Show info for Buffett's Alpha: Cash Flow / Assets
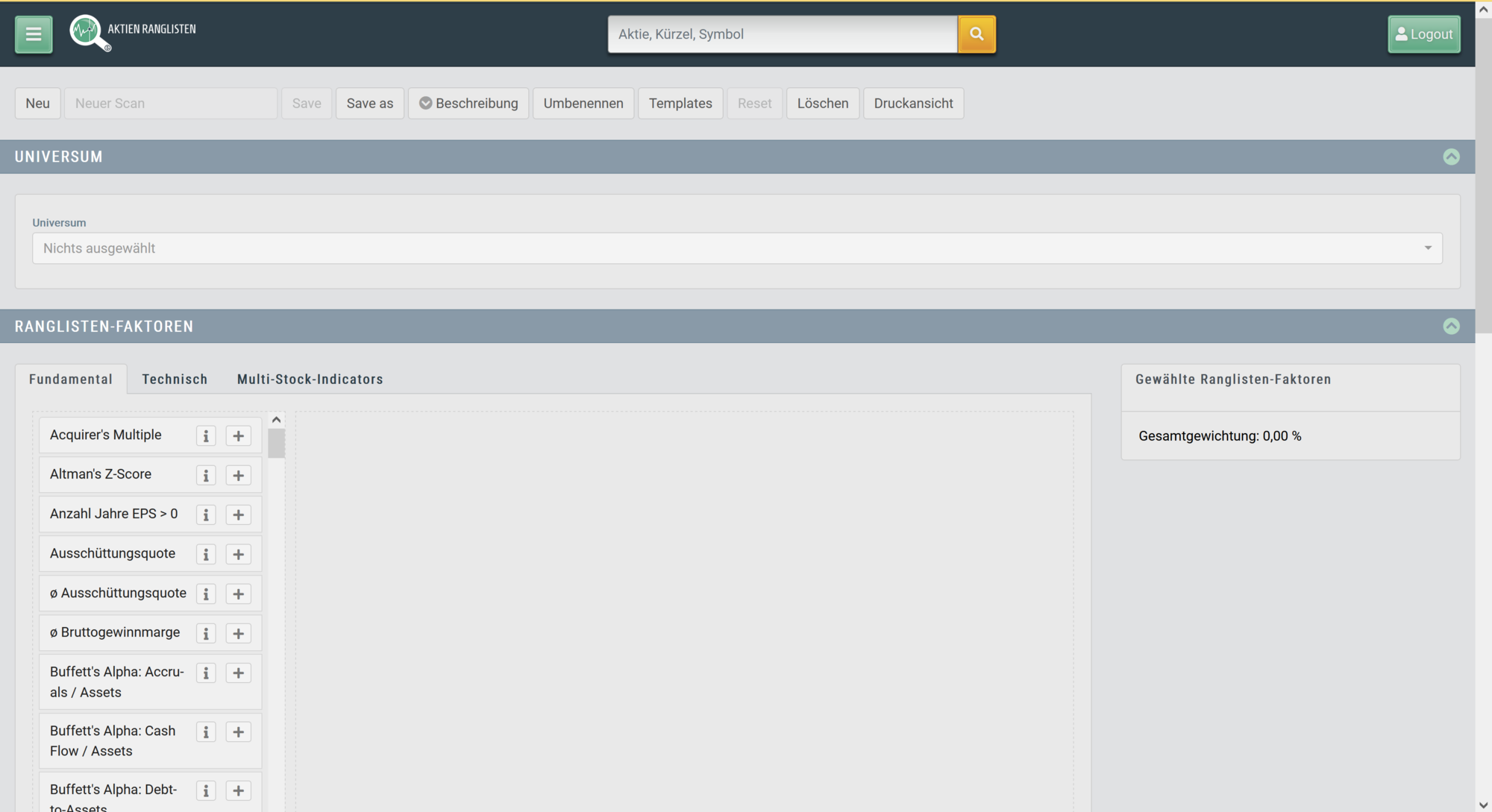 206,732
